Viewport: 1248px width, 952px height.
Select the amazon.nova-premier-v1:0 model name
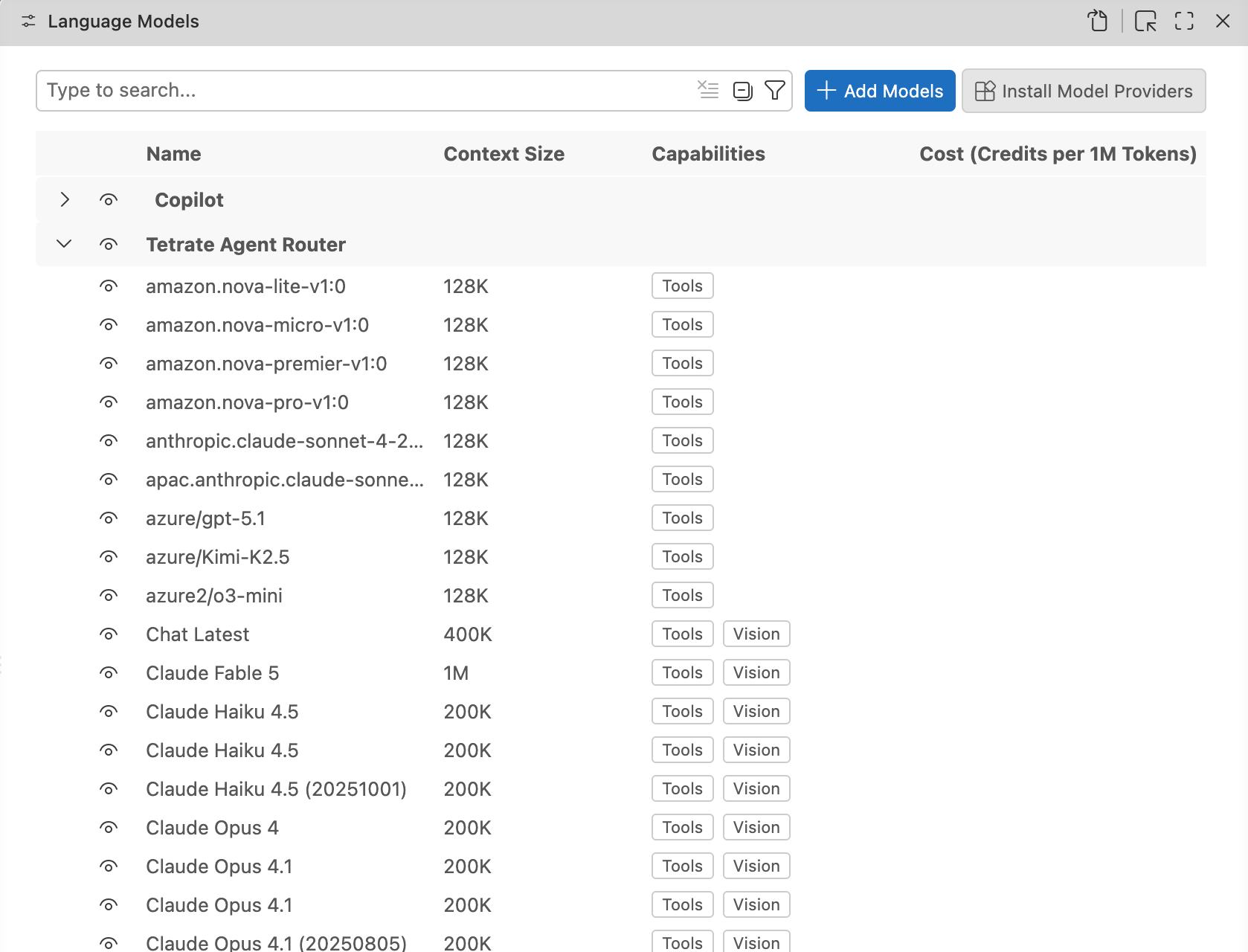click(x=266, y=363)
